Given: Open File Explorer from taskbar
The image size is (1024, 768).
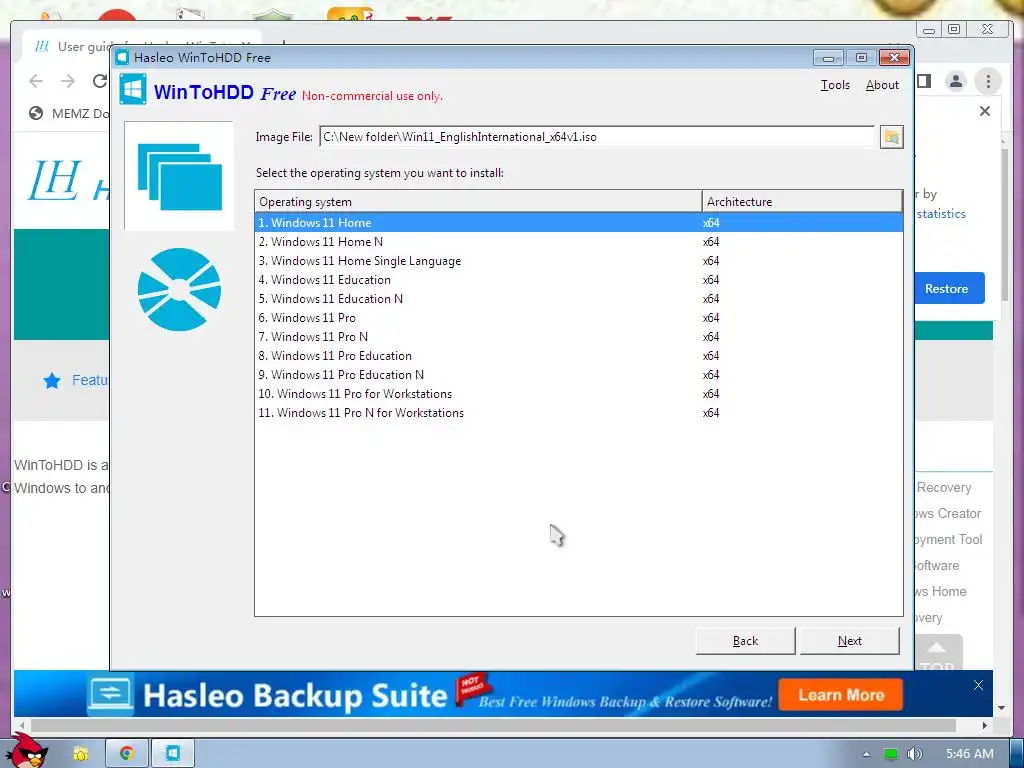Looking at the screenshot, I should (81, 754).
